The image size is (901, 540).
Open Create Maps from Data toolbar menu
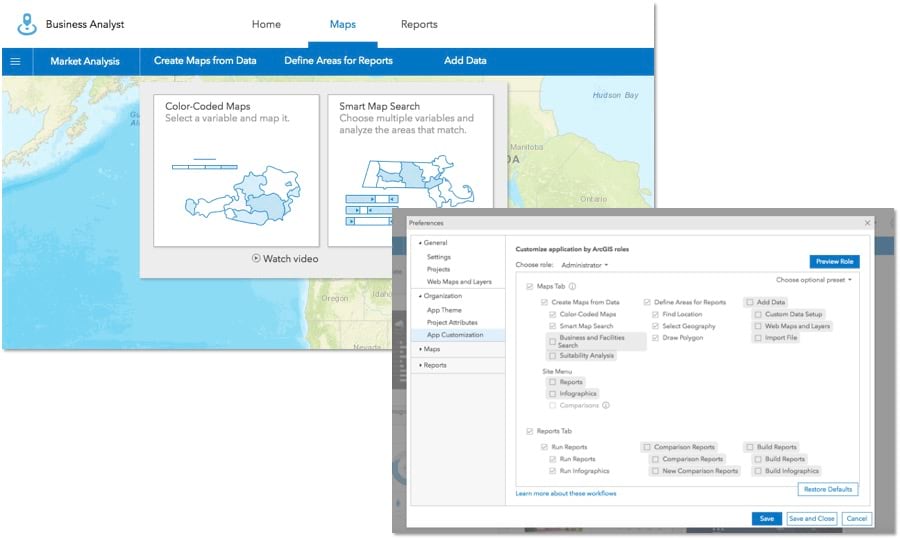[205, 61]
